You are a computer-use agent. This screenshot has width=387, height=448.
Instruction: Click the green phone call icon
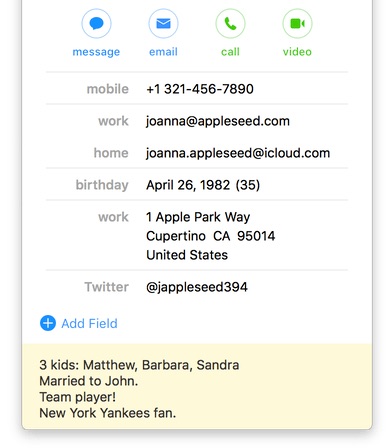point(230,24)
